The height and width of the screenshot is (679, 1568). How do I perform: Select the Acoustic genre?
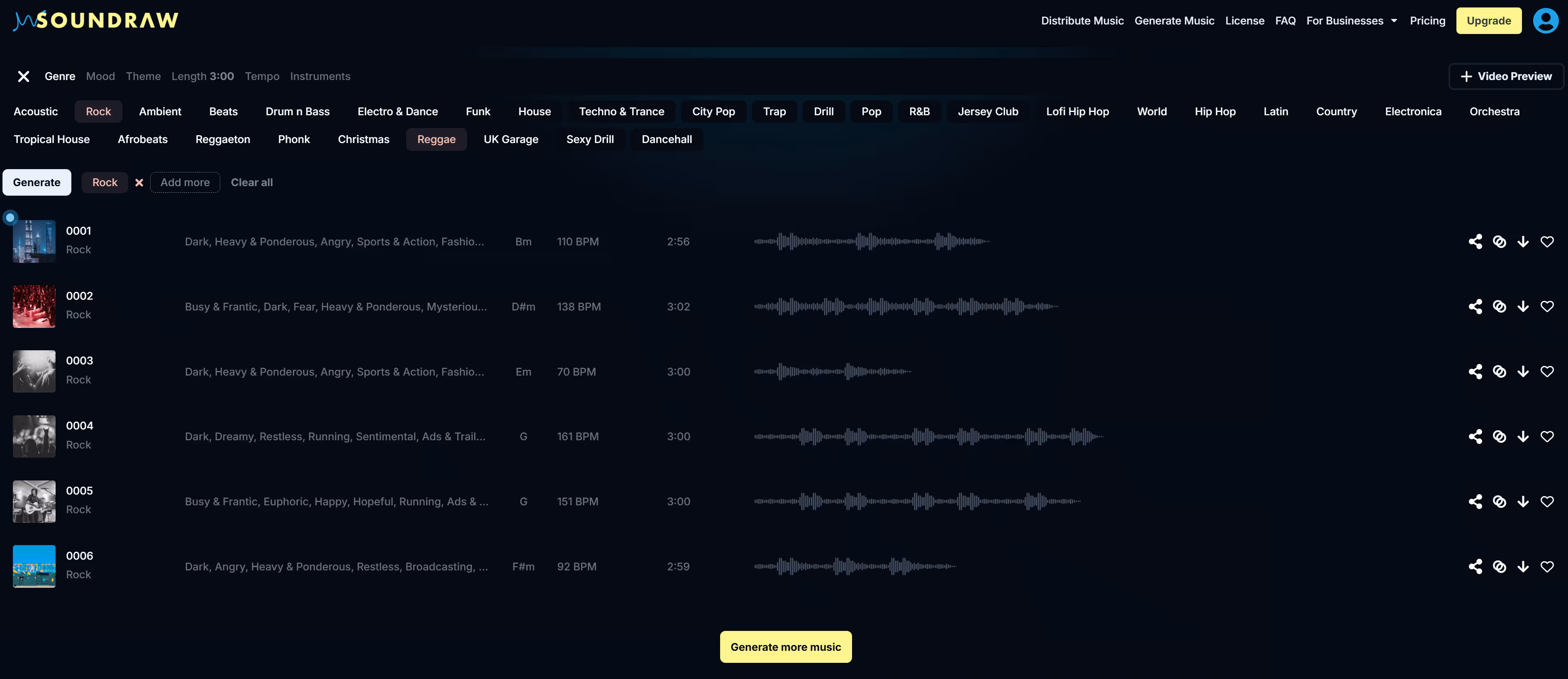pyautogui.click(x=36, y=112)
